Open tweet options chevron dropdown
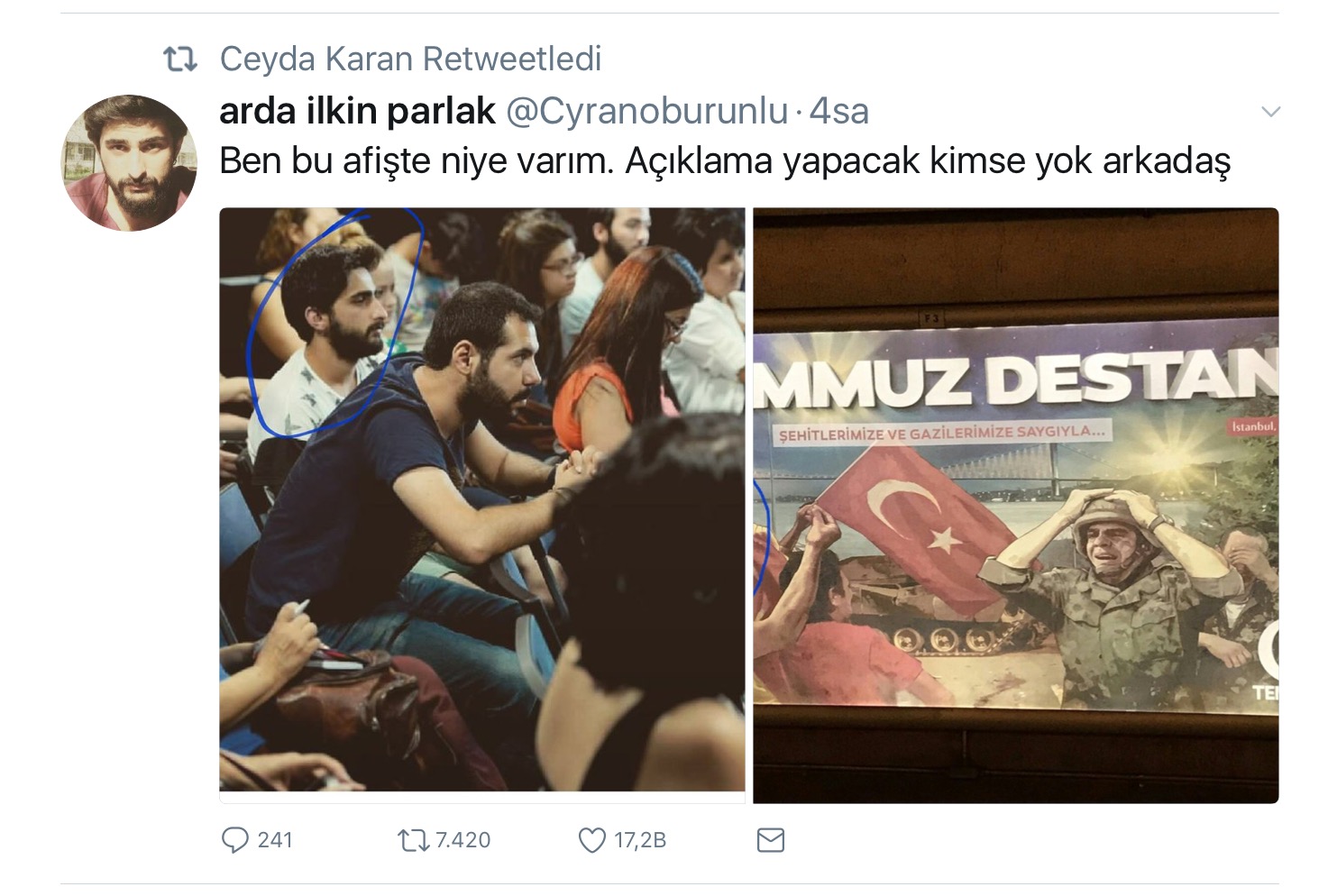The height and width of the screenshot is (896, 1337). (1270, 113)
